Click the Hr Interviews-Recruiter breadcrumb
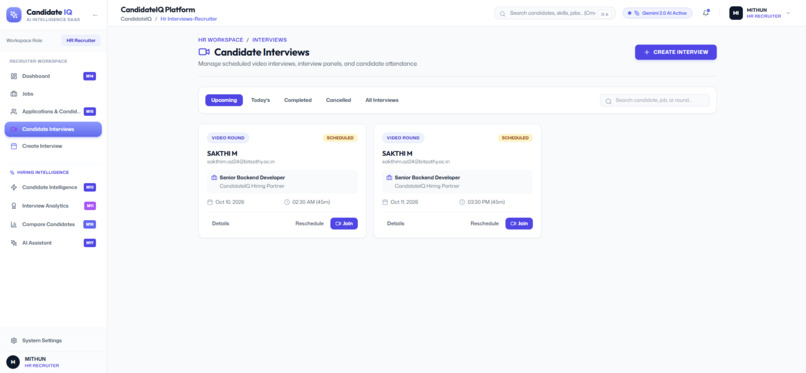The width and height of the screenshot is (806, 373). click(x=189, y=19)
